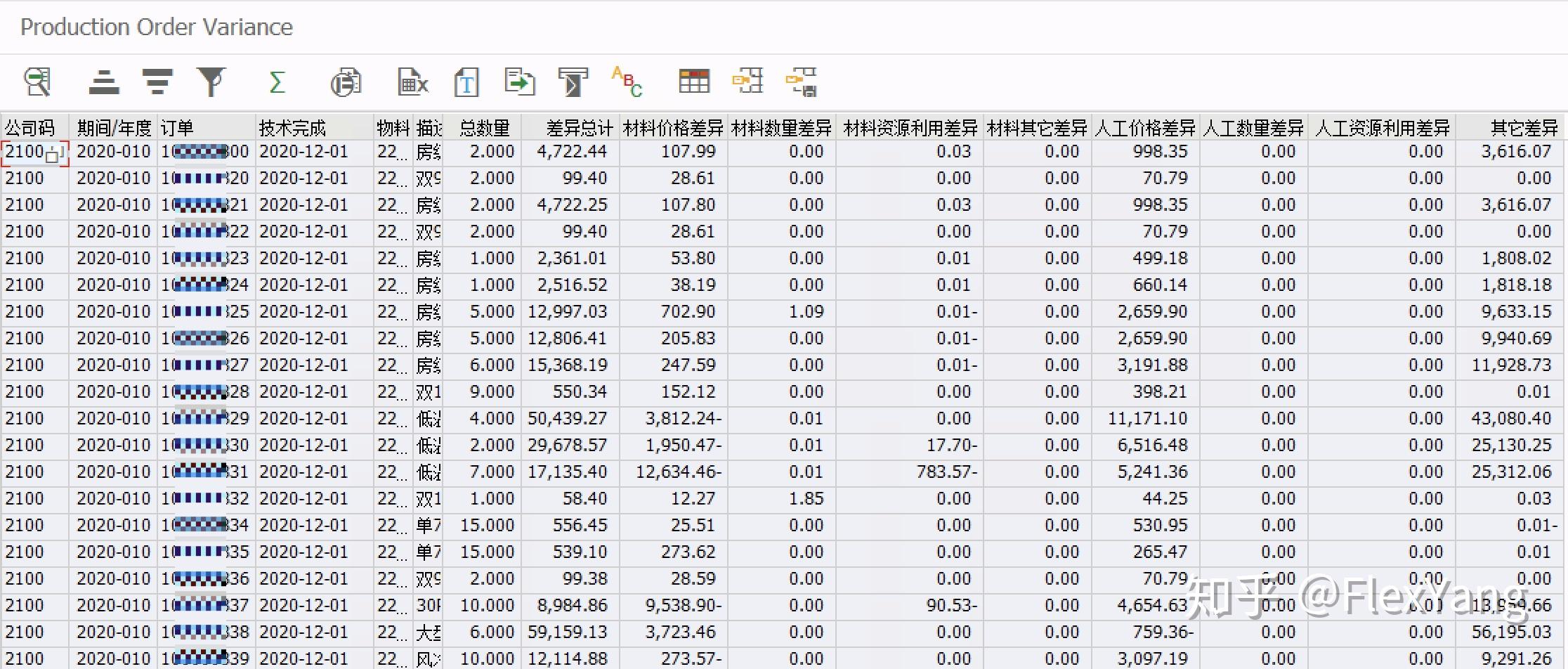Save list to local file (green arrow)
The width and height of the screenshot is (1568, 669).
520,82
